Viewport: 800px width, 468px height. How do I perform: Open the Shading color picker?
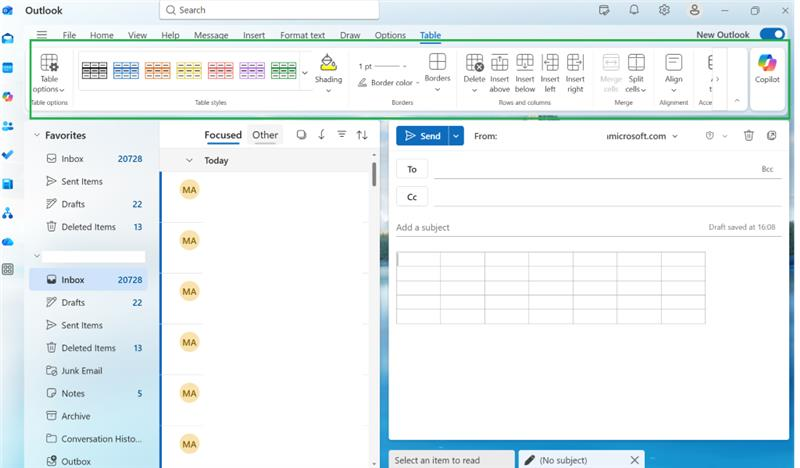point(328,74)
